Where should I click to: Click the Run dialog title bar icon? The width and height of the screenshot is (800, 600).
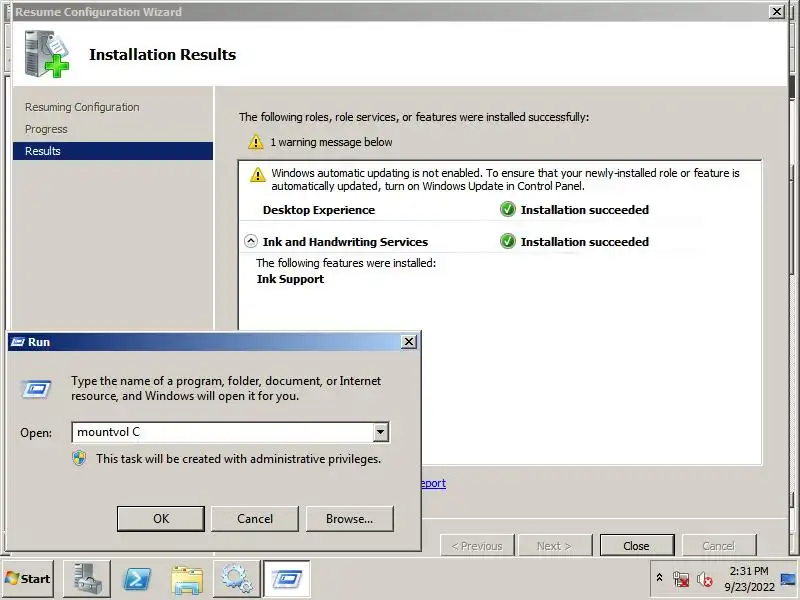coord(18,342)
